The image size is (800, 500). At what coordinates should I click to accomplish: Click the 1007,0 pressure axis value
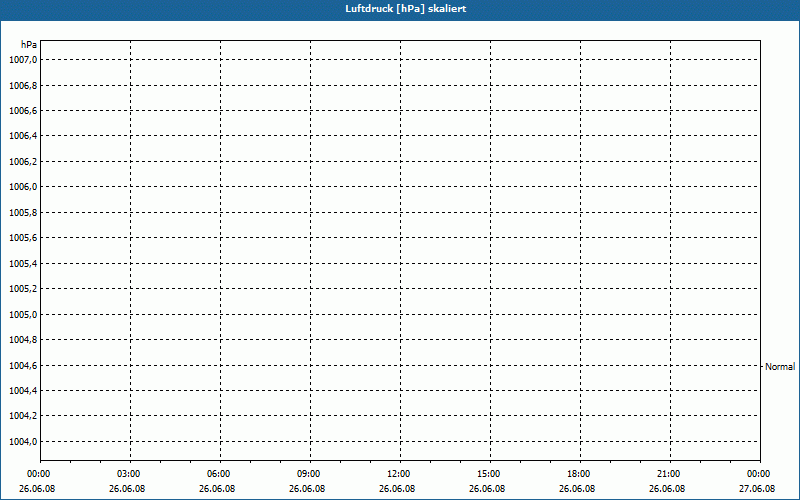coord(23,60)
